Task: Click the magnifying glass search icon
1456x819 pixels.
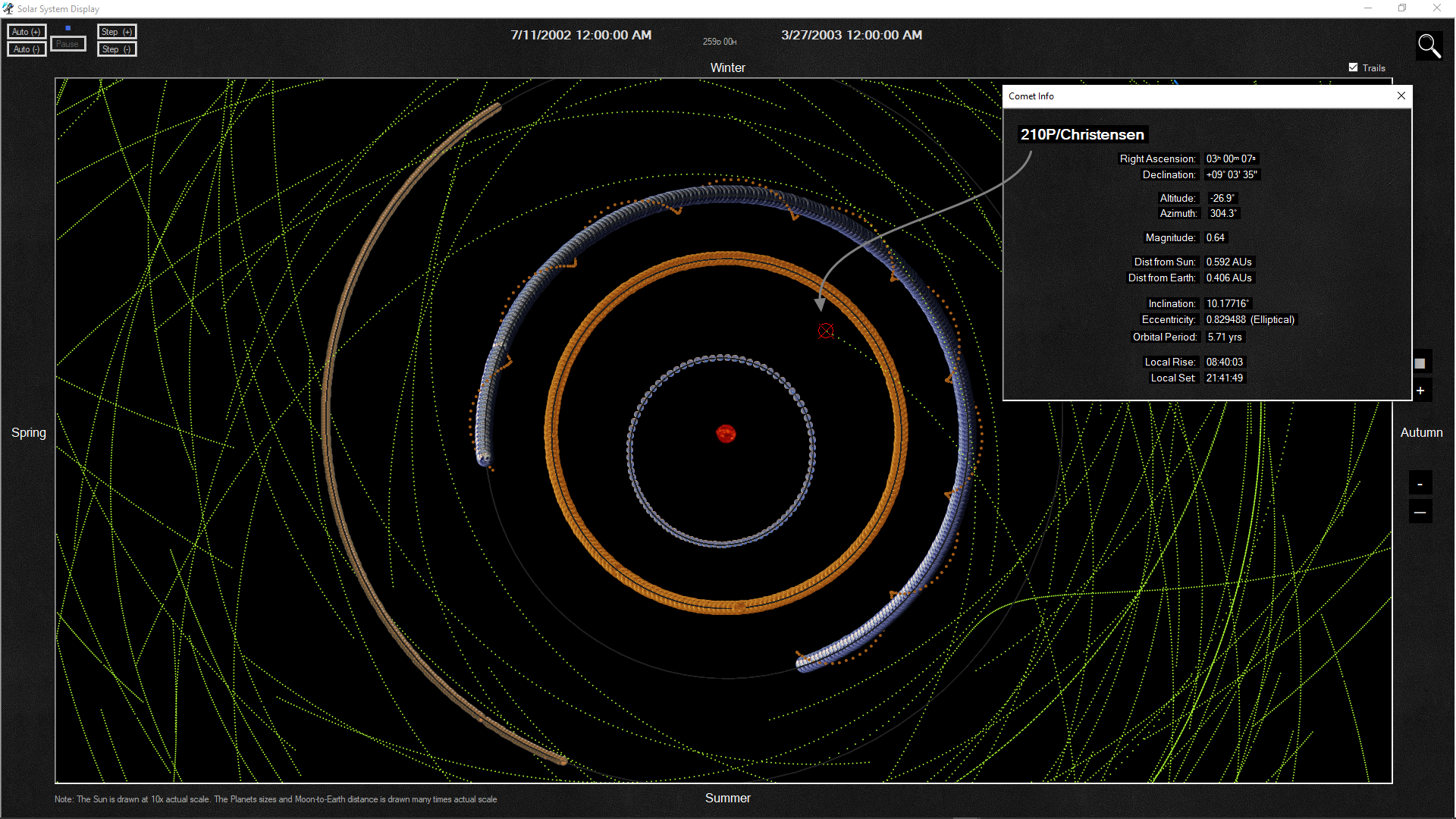Action: 1429,46
